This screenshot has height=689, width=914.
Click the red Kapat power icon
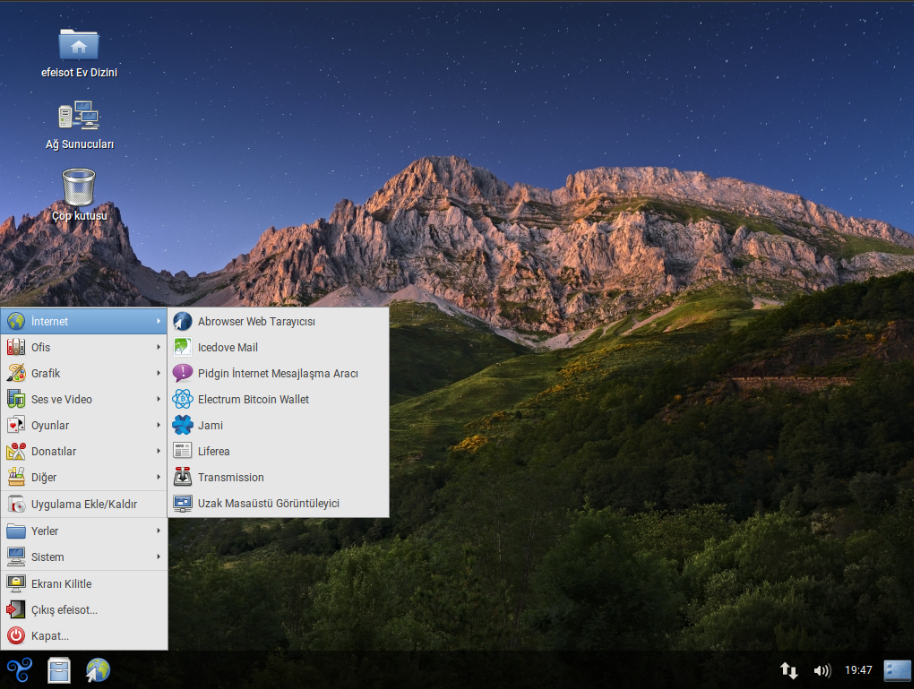[x=16, y=635]
